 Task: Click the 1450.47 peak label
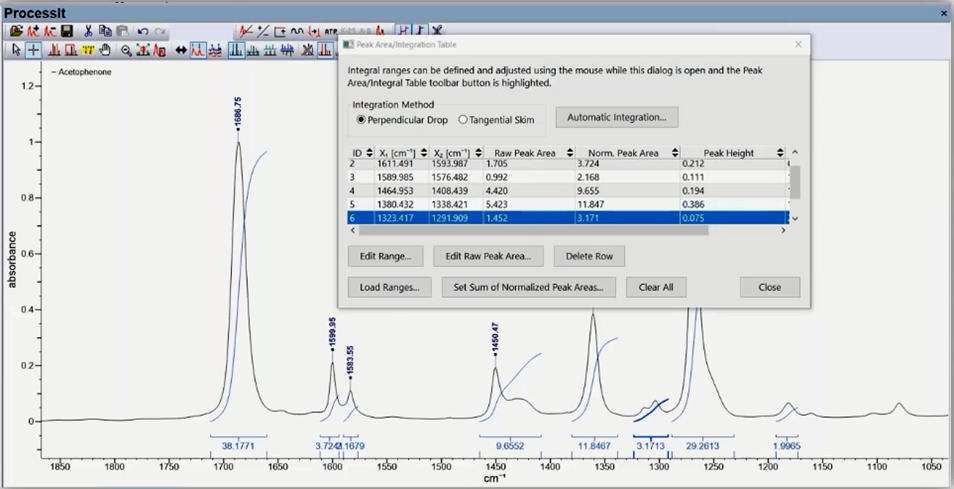(x=495, y=339)
